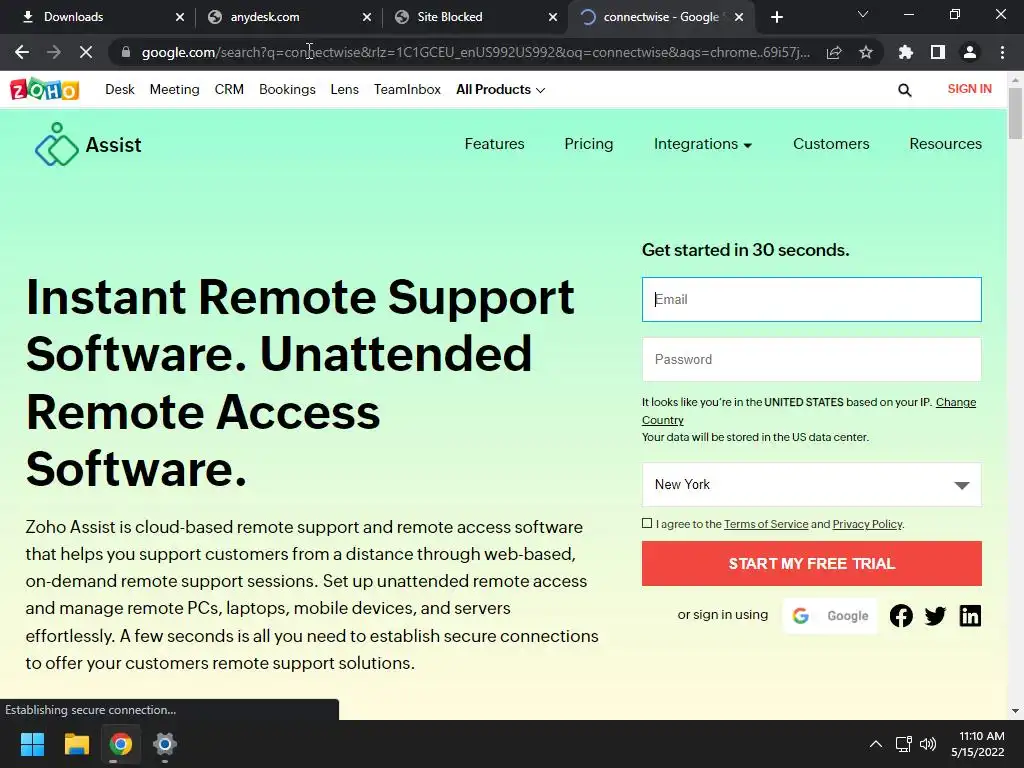Click Start My Free Trial button
This screenshot has height=768, width=1024.
[811, 564]
